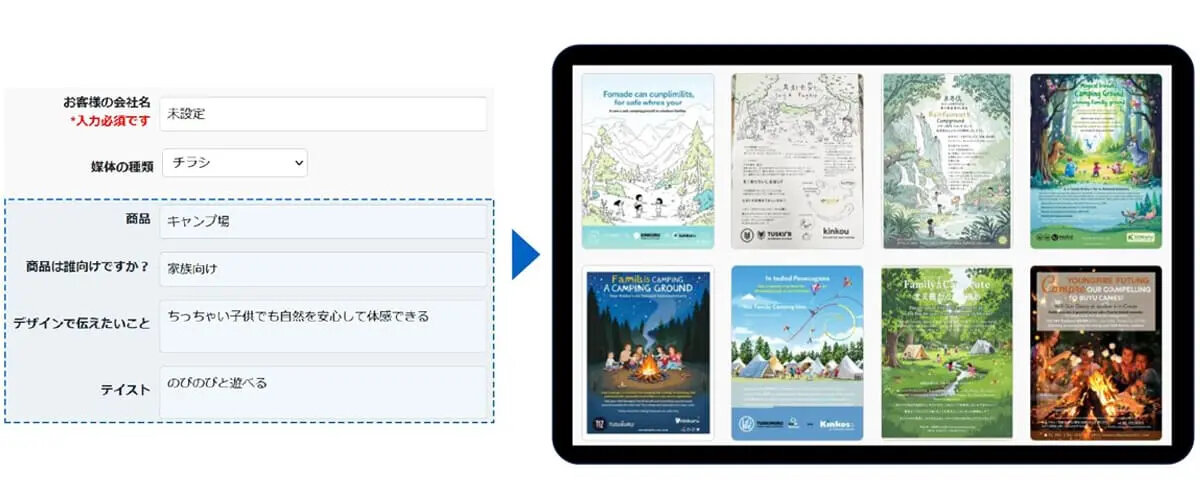The height and width of the screenshot is (500, 1200).
Task: Select the dark magical forest animals flyer
Action: click(1096, 161)
